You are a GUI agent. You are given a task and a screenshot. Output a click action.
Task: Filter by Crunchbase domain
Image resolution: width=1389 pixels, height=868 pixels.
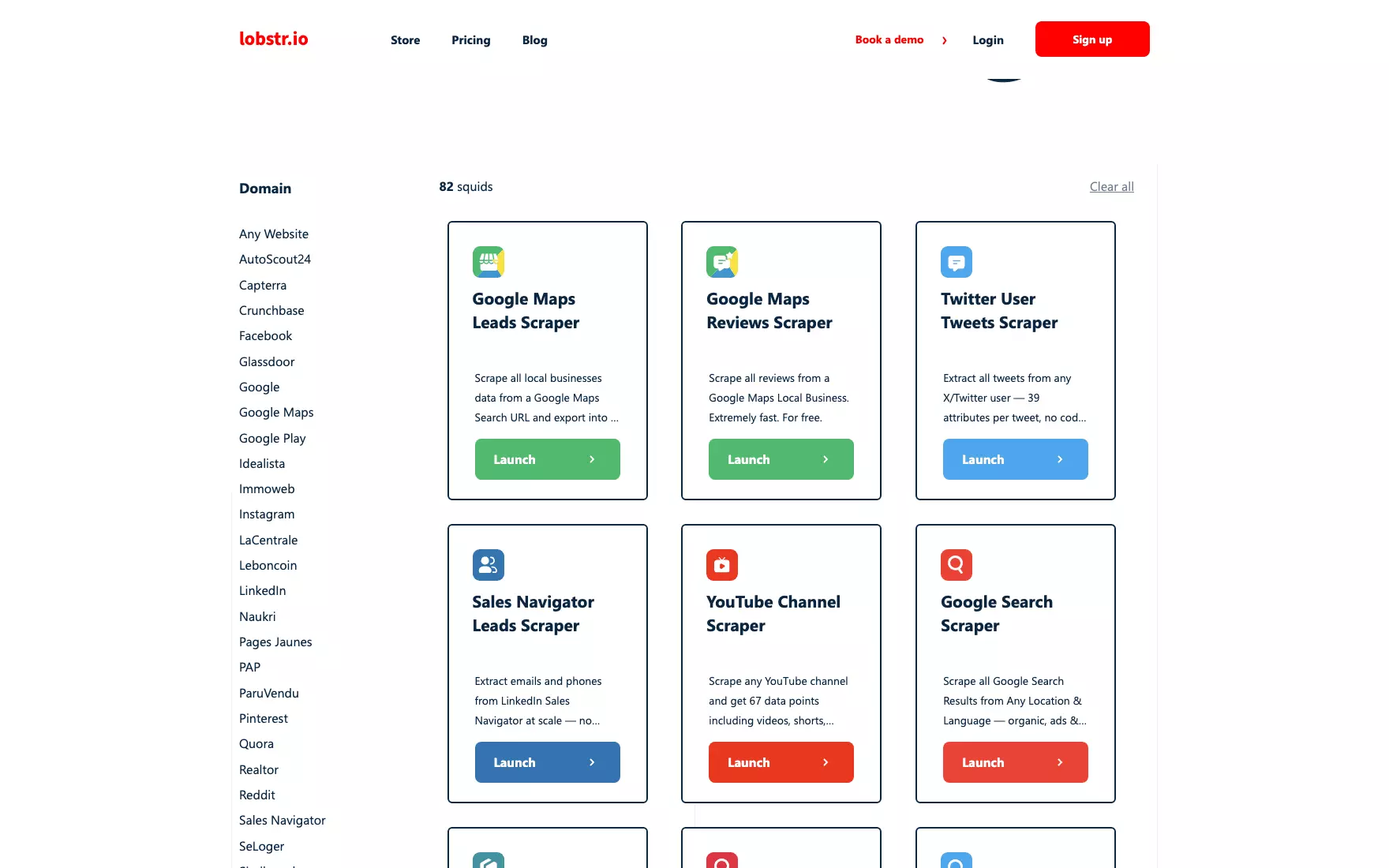(271, 311)
